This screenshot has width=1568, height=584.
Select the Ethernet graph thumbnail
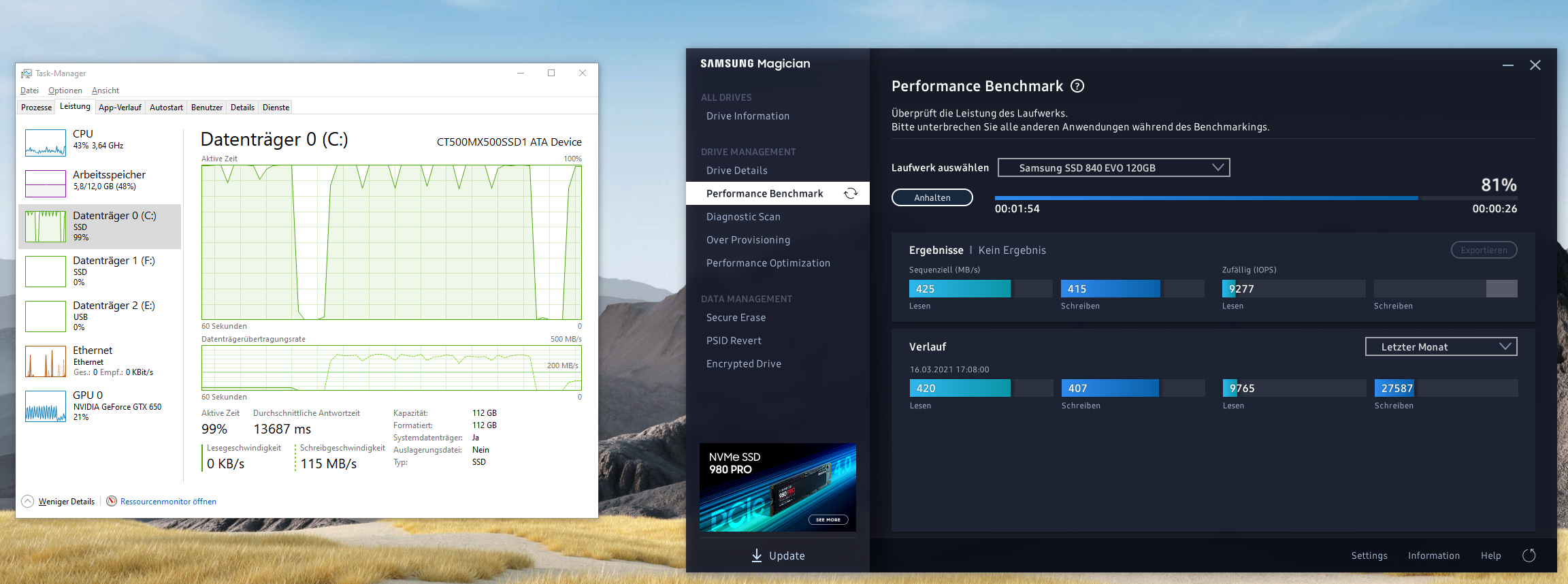tap(46, 361)
